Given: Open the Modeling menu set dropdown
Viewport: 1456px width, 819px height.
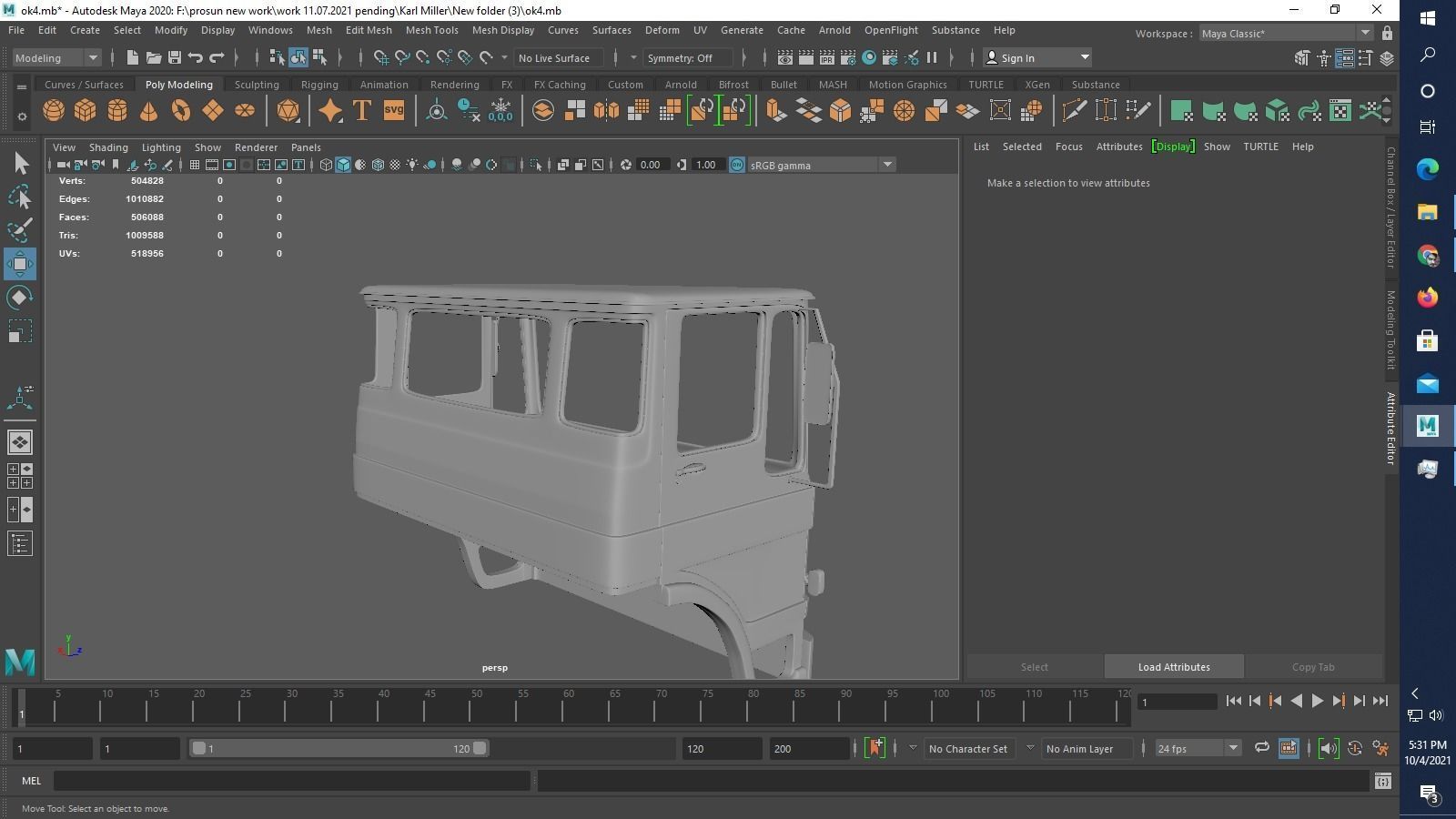Looking at the screenshot, I should coord(56,57).
